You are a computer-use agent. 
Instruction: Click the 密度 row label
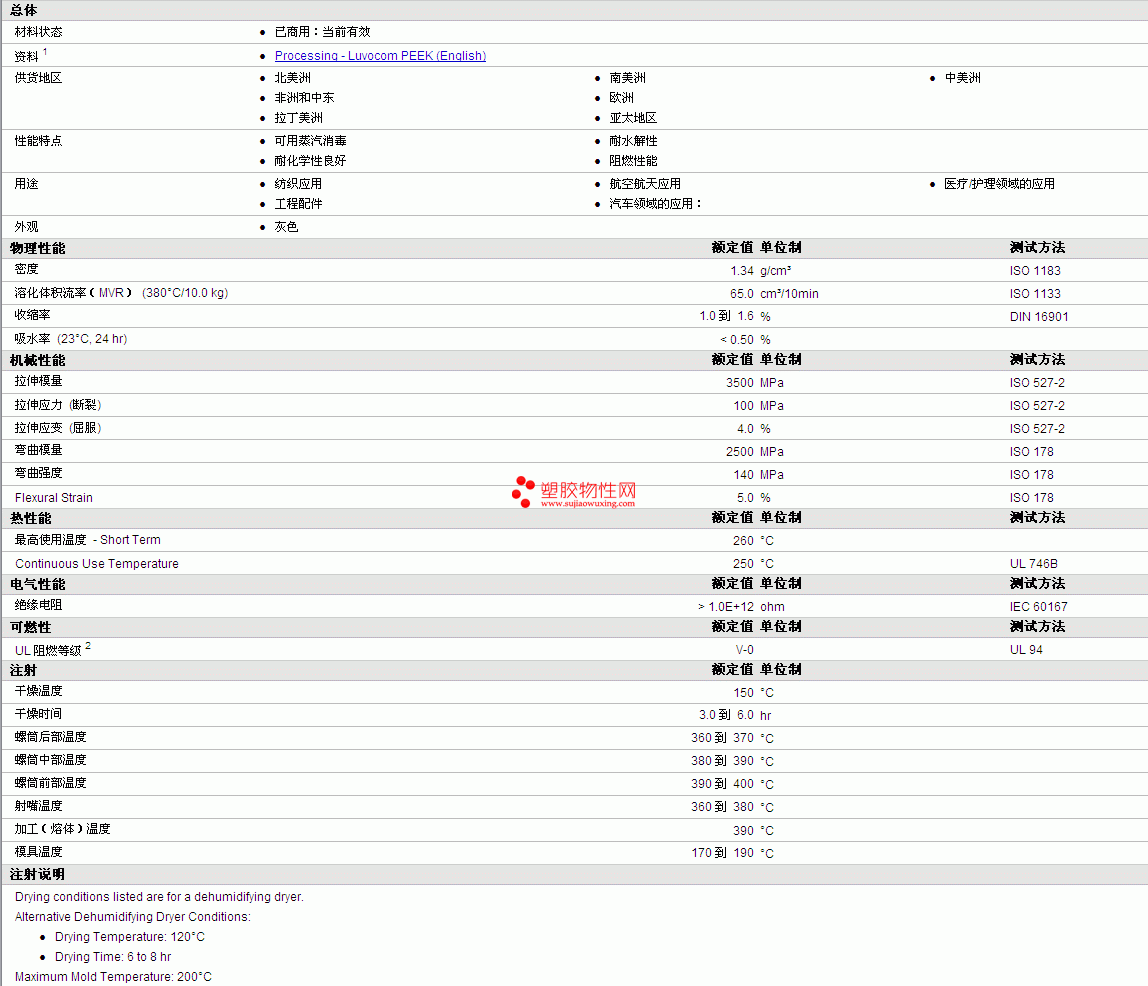click(x=26, y=269)
